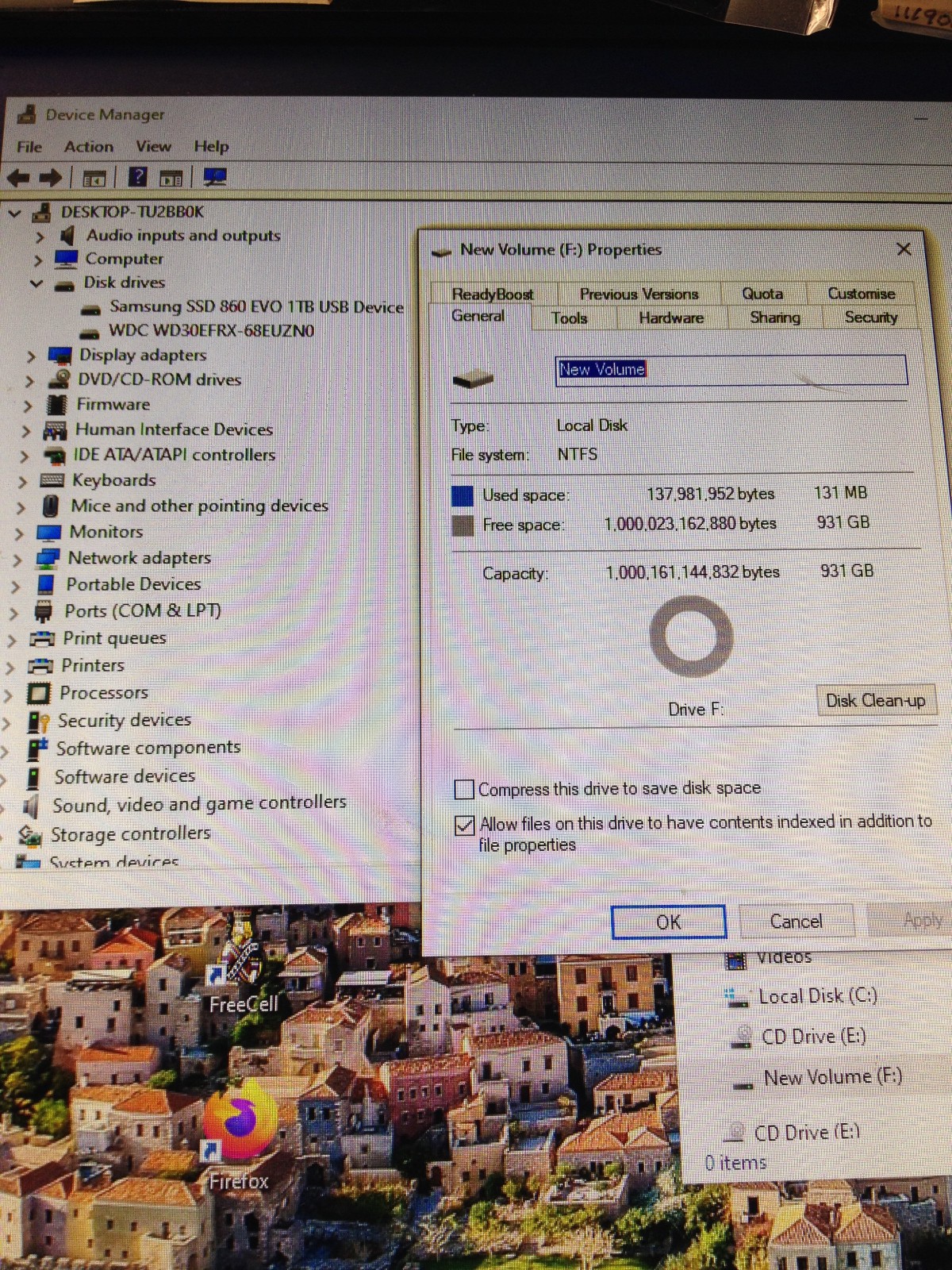Click the show/hide console tree toolbar icon

tap(94, 179)
